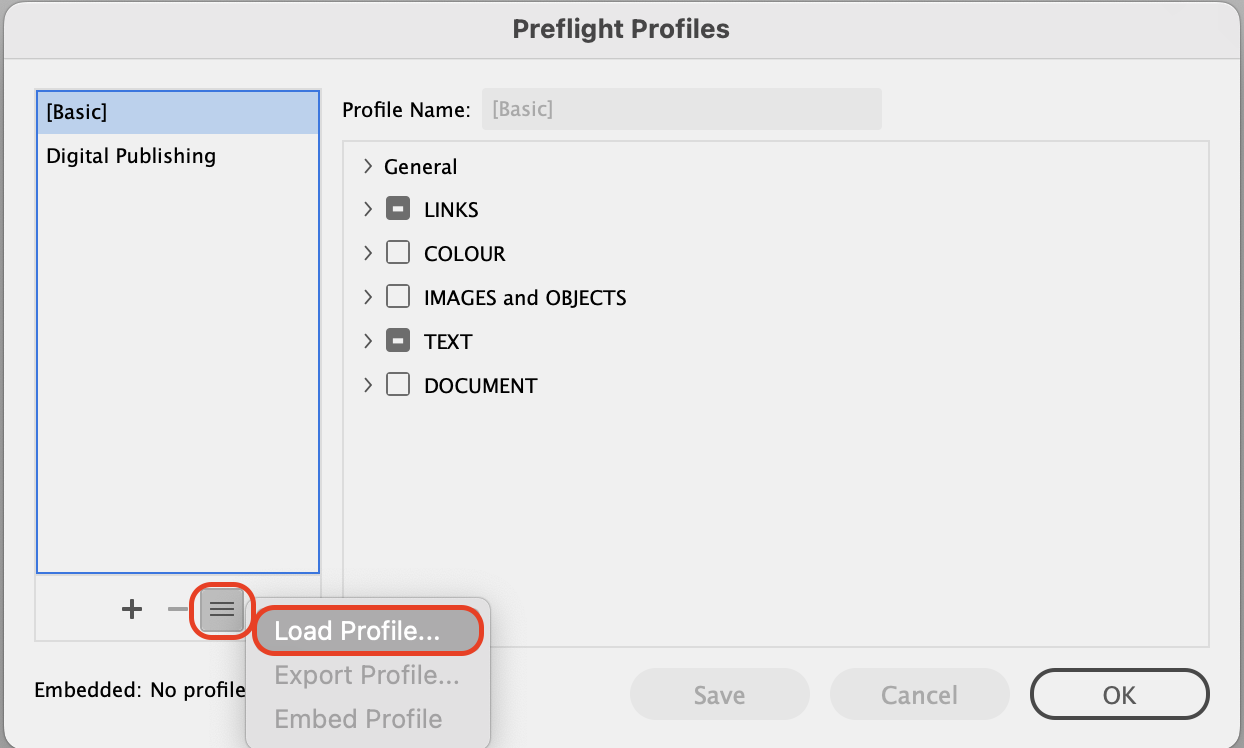1244x748 pixels.
Task: Open the preflight profile hamburger menu
Action: tap(222, 609)
